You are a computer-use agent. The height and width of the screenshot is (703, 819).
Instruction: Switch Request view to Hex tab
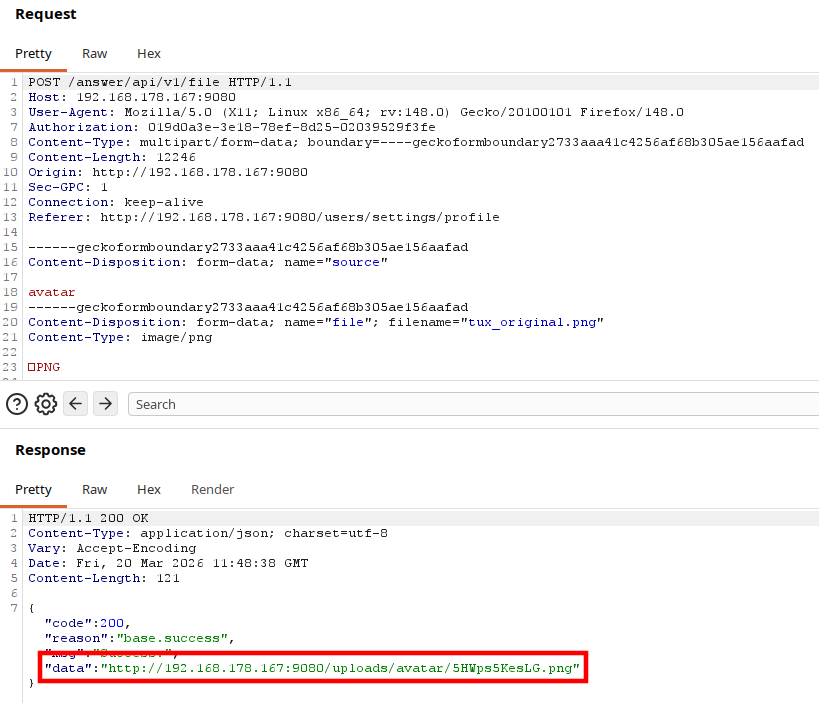coord(149,54)
